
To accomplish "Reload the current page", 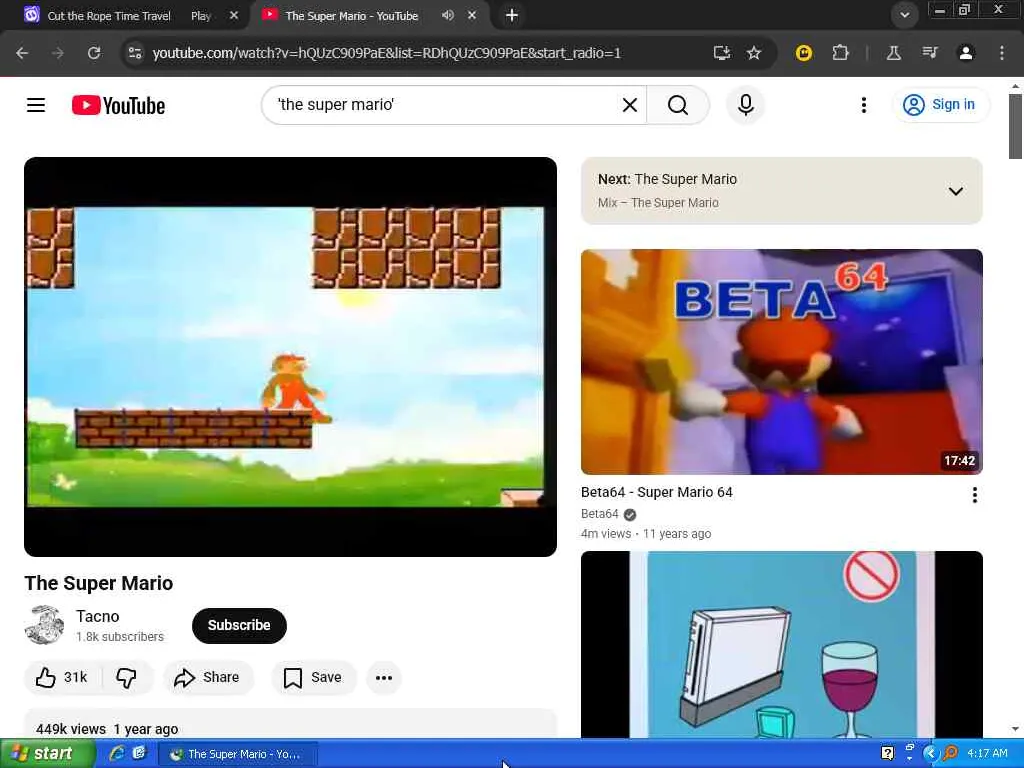I will [x=94, y=53].
